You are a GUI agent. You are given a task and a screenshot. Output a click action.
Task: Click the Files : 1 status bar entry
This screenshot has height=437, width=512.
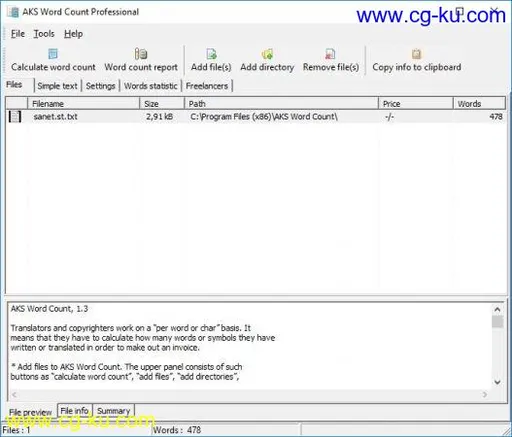coord(16,430)
